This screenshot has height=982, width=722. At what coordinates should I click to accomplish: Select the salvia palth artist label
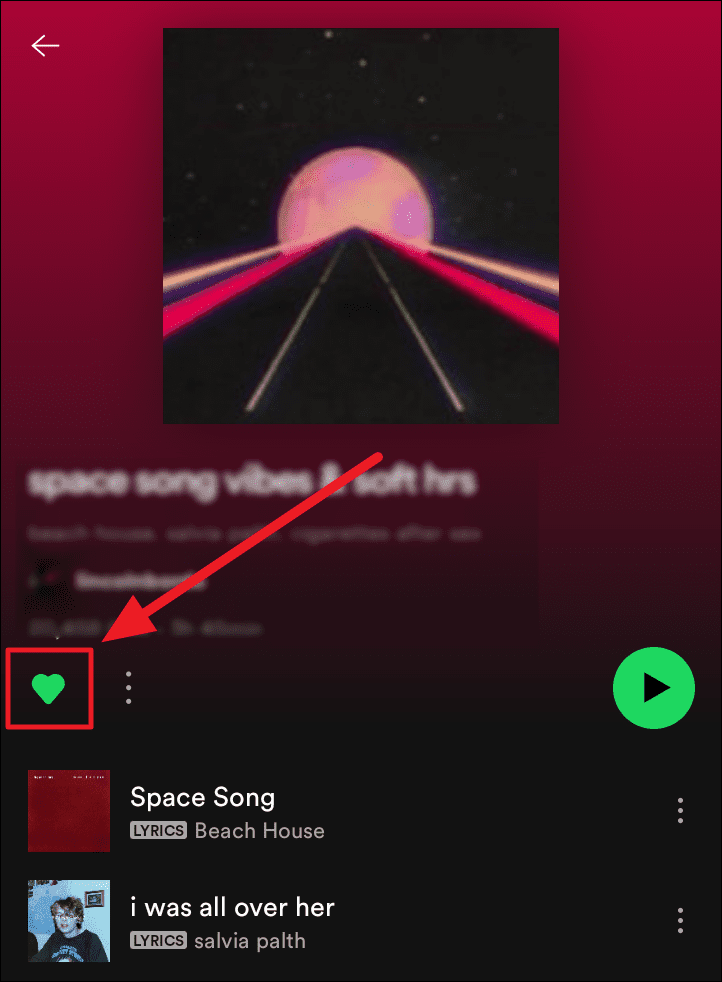point(250,941)
